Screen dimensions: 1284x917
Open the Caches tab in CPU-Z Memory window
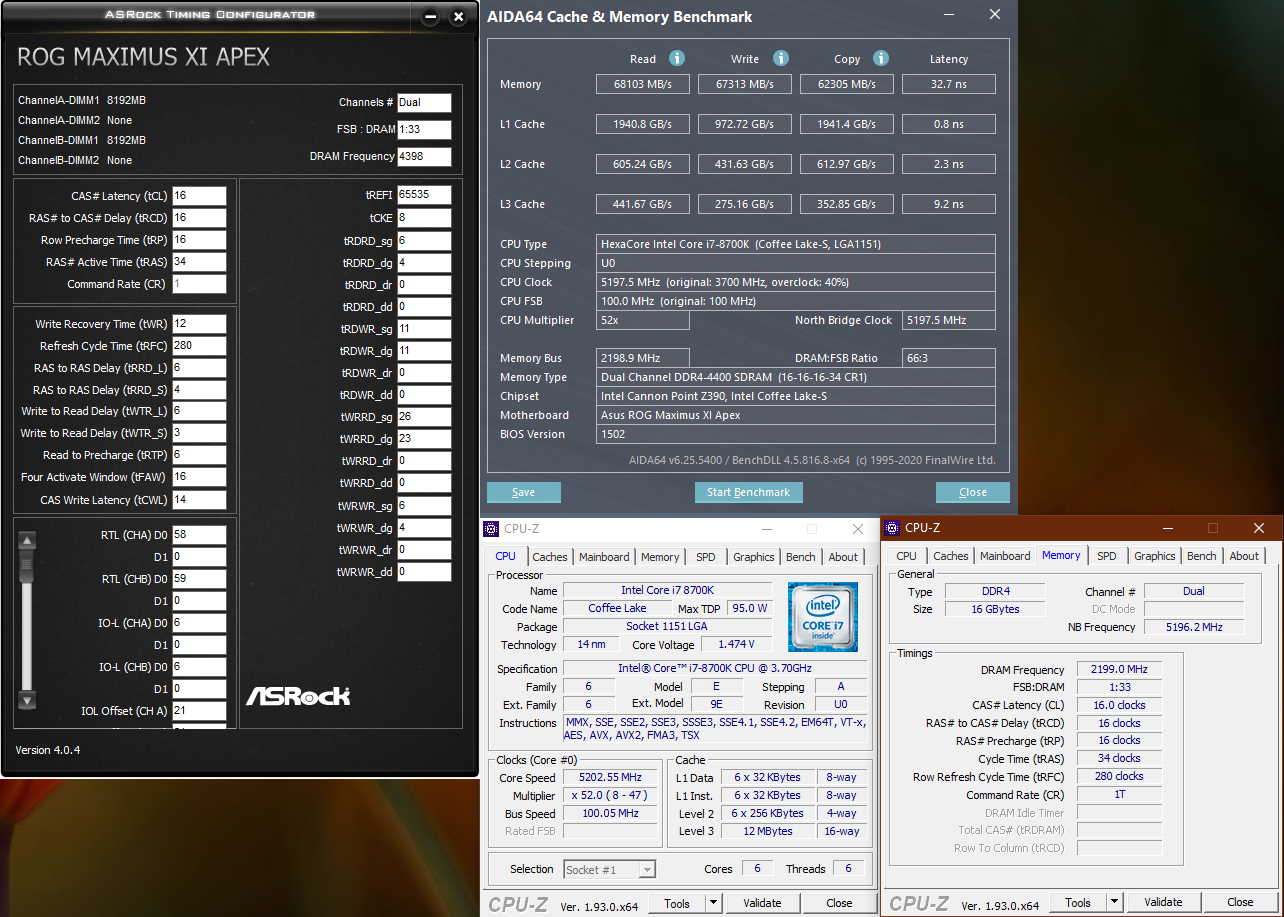point(951,556)
